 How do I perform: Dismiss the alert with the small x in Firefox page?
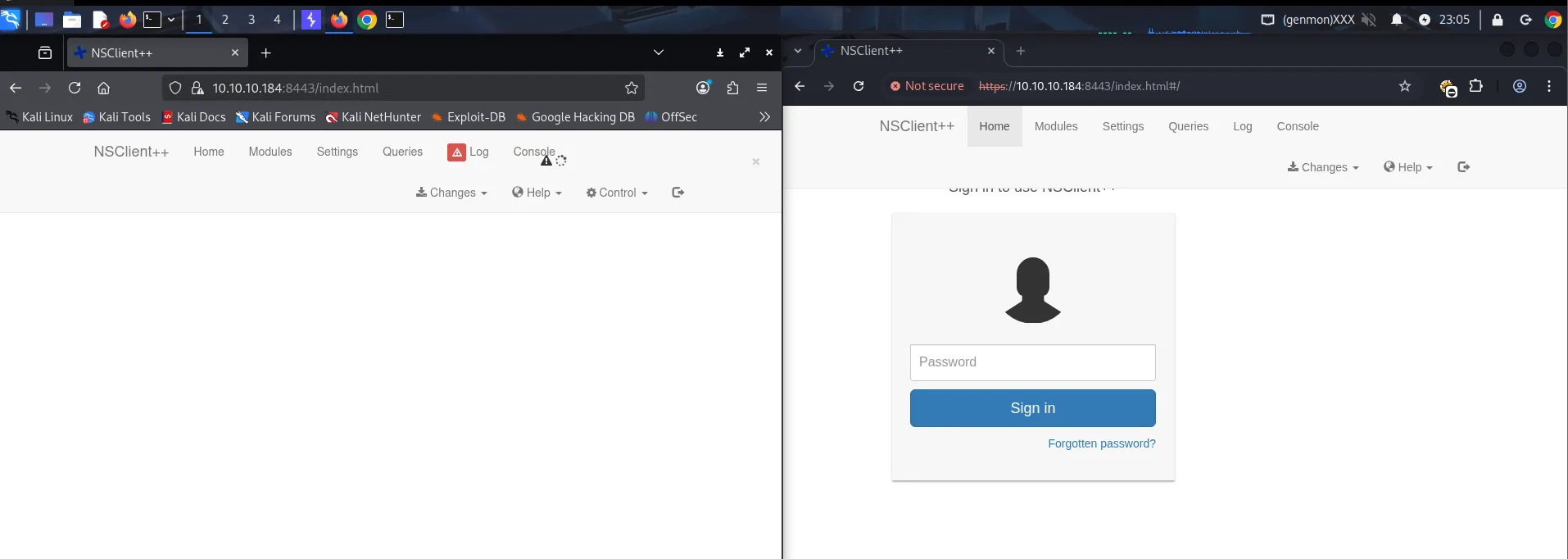pos(756,161)
